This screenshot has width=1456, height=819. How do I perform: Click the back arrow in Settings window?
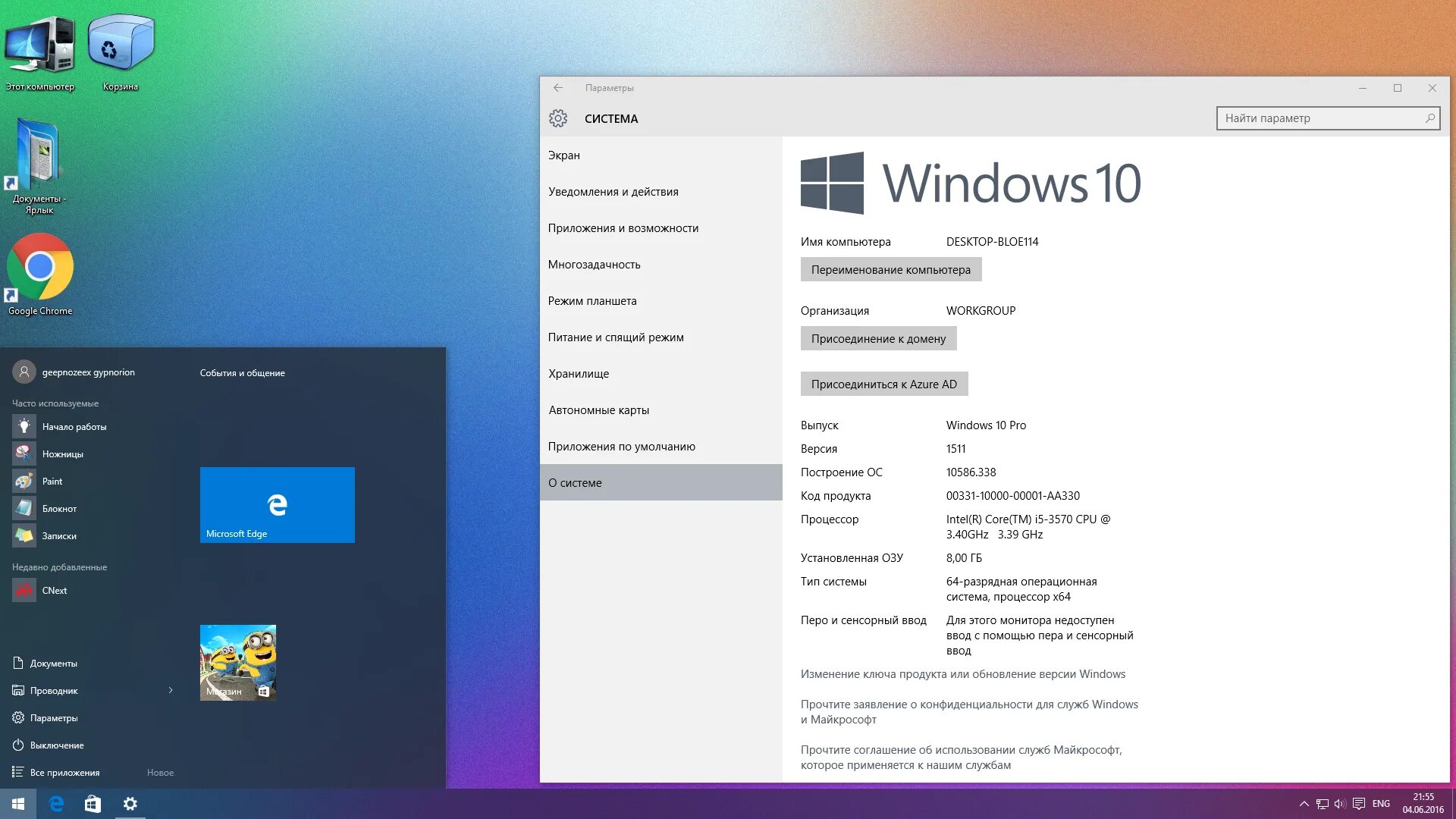[x=558, y=88]
